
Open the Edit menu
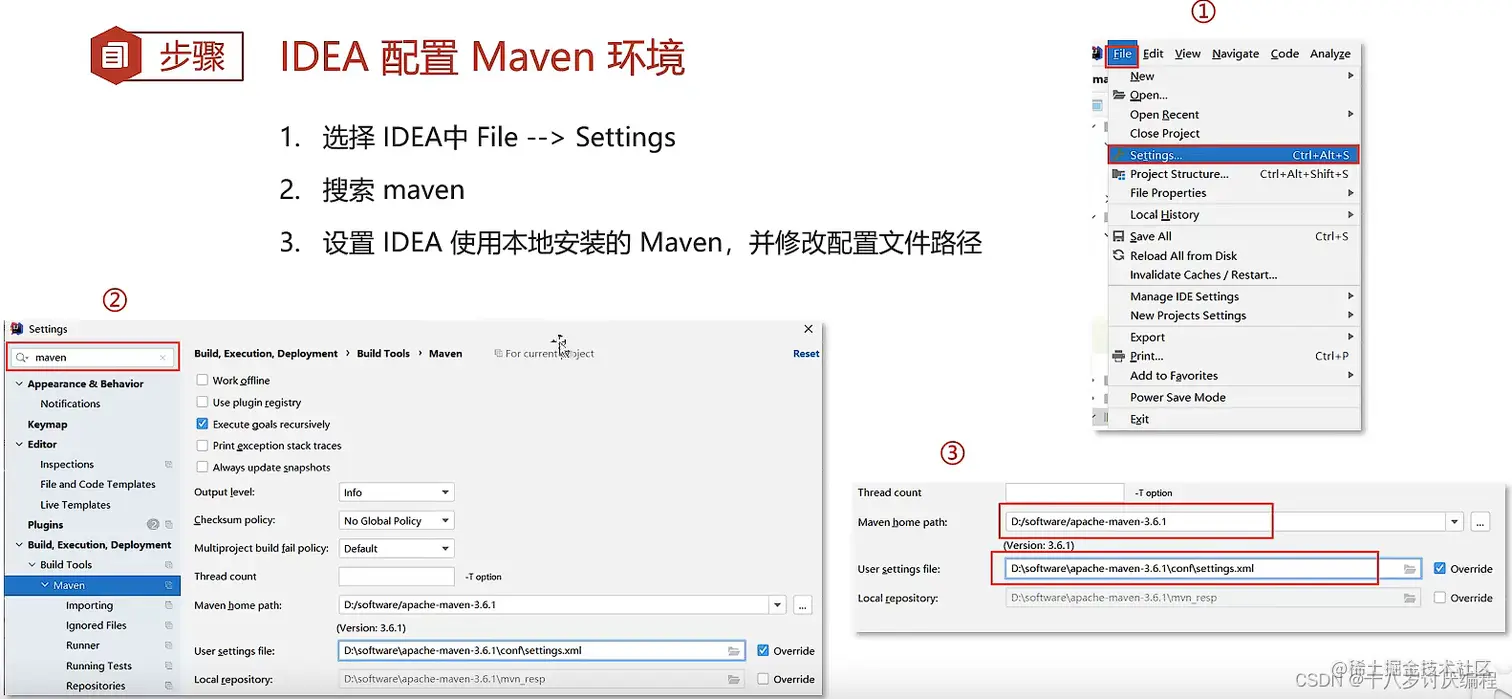pos(1153,54)
